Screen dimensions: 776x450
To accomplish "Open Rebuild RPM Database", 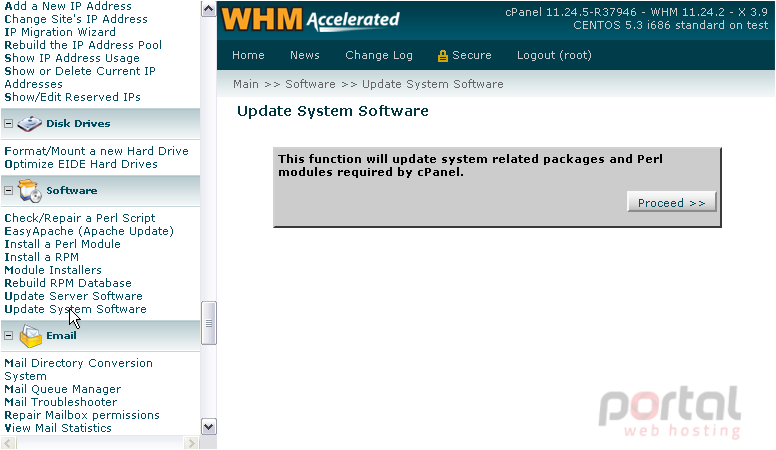I will pyautogui.click(x=68, y=283).
